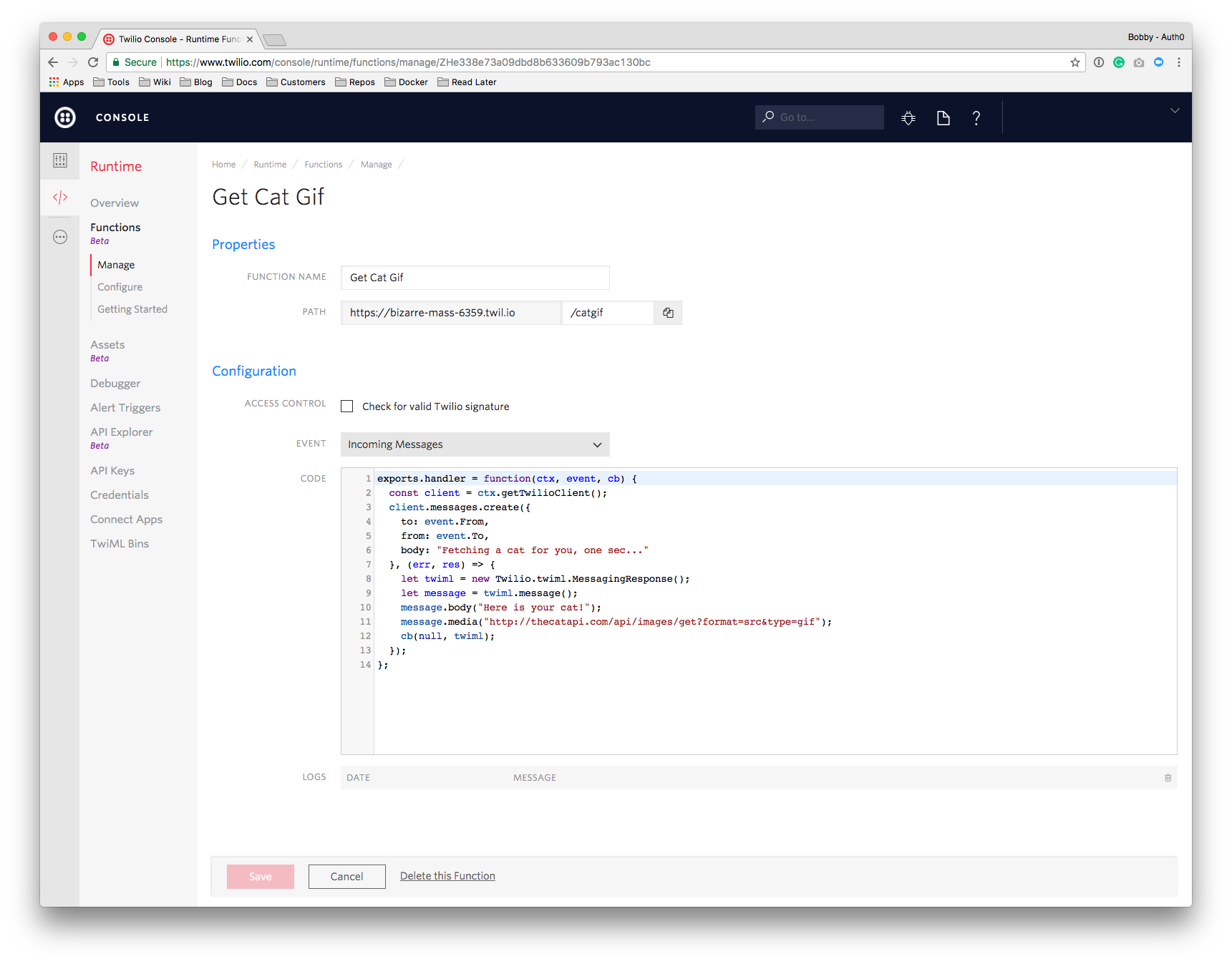
Task: Click the Save button
Action: (261, 877)
